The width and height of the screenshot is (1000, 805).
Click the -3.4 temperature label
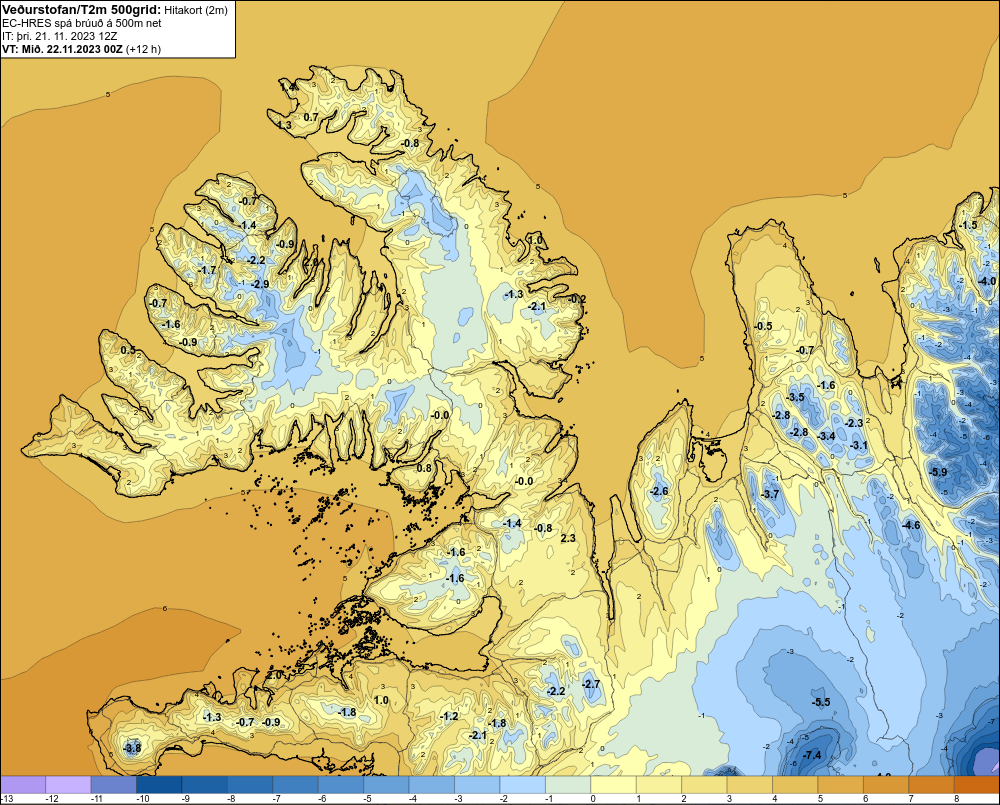click(x=827, y=436)
